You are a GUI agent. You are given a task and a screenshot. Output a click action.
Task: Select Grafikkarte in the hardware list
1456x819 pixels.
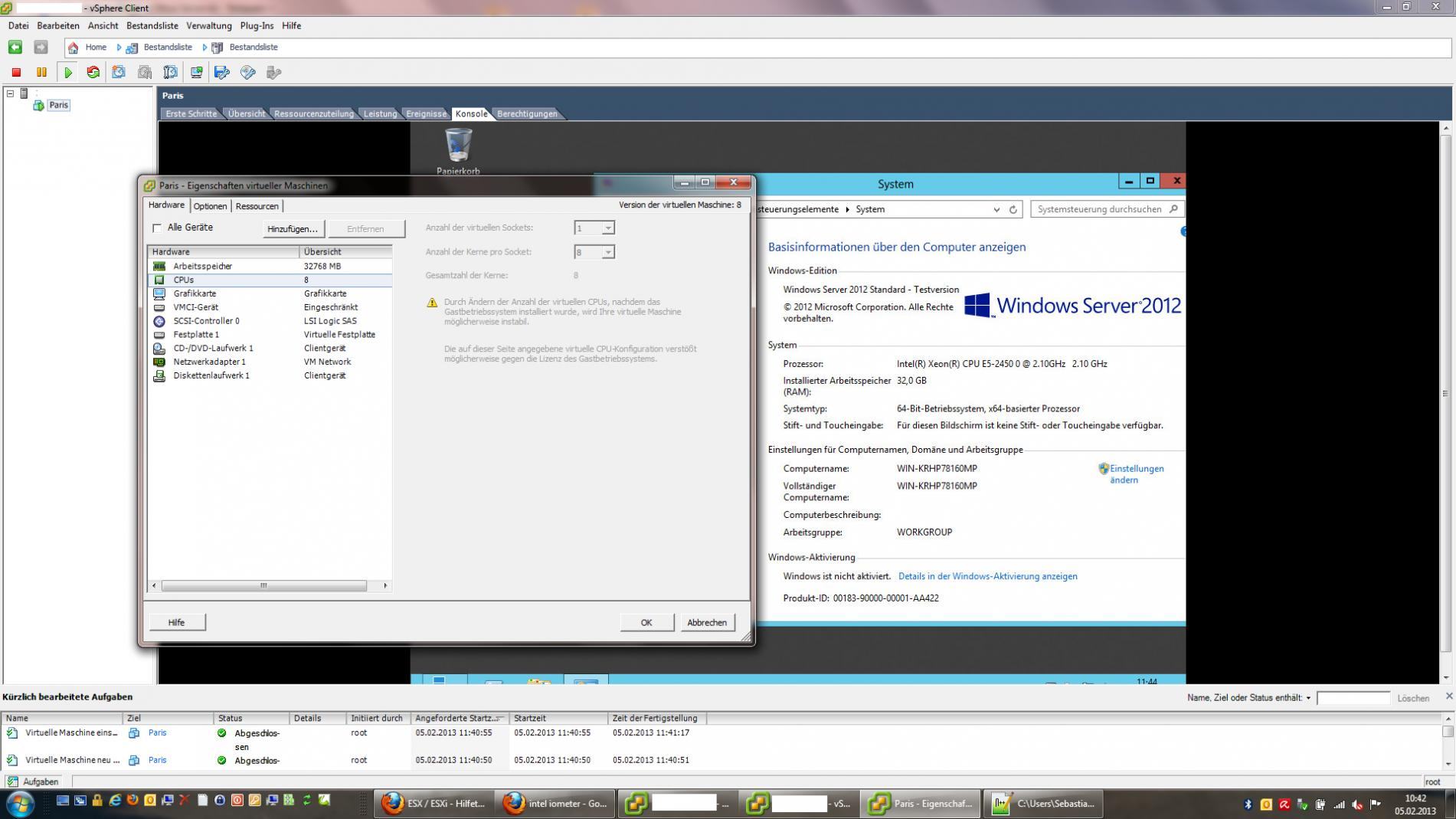click(270, 293)
